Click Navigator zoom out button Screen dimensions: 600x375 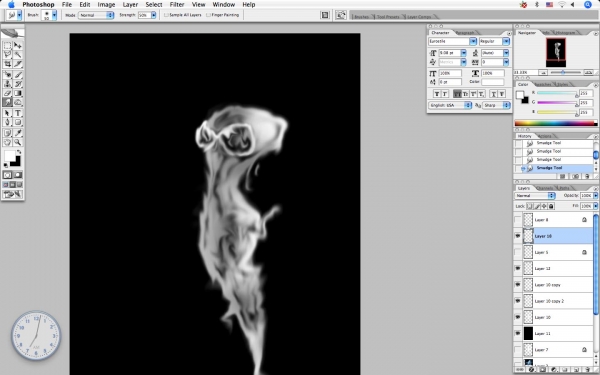(x=543, y=72)
